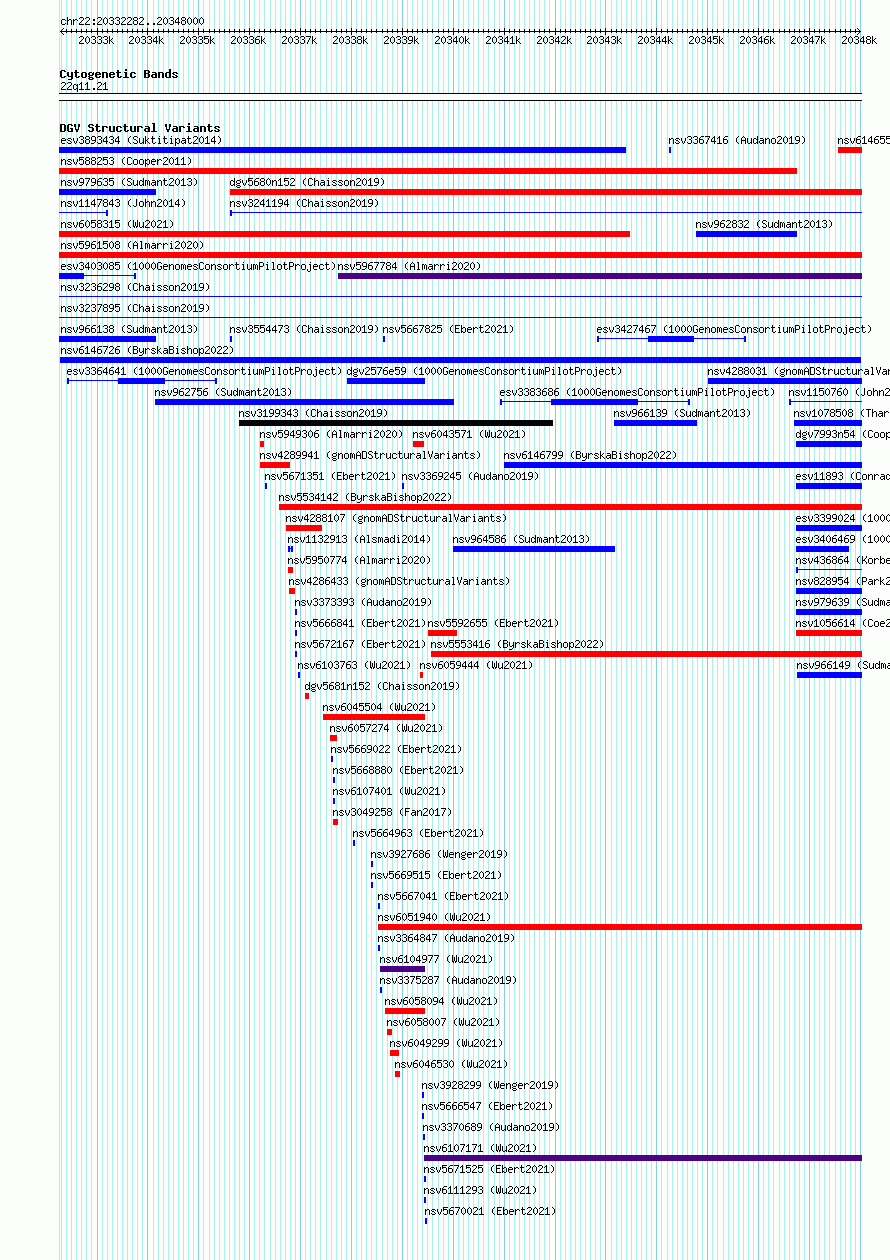Click nsv5671351 (Ebert2021) label
890x1260 pixels.
(331, 477)
